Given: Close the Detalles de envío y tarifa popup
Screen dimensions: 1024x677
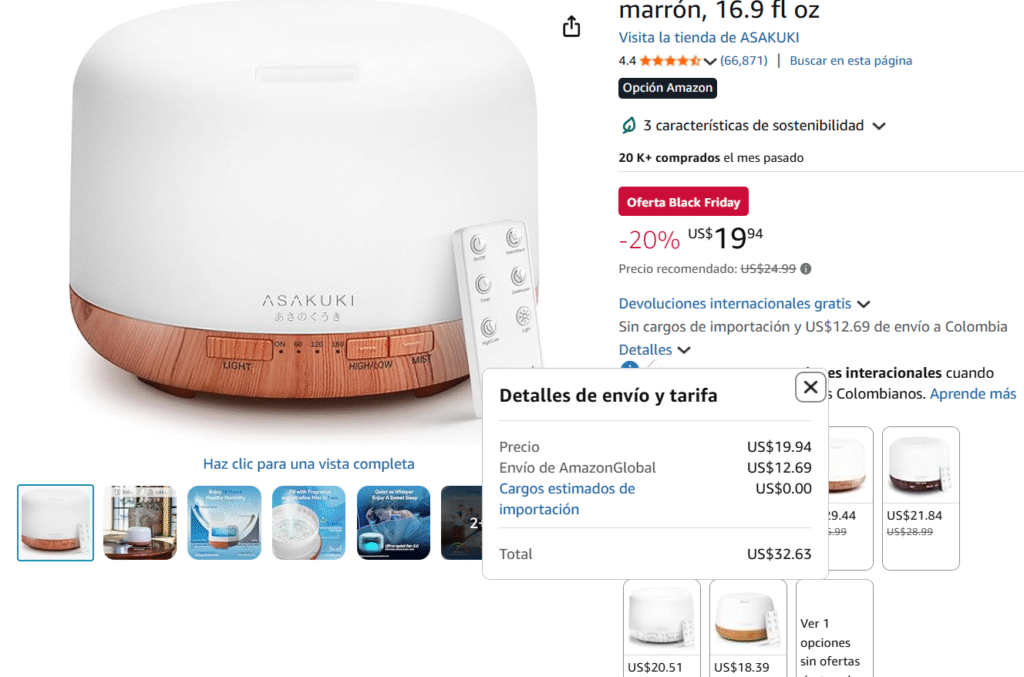Looking at the screenshot, I should click(x=810, y=387).
